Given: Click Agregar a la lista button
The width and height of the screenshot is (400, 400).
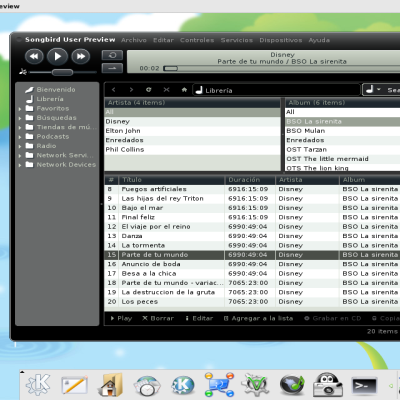Looking at the screenshot, I should coord(258,318).
